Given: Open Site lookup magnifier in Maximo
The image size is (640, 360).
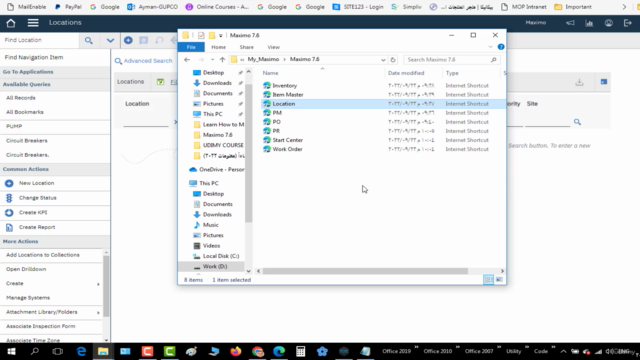Looking at the screenshot, I should pyautogui.click(x=577, y=122).
